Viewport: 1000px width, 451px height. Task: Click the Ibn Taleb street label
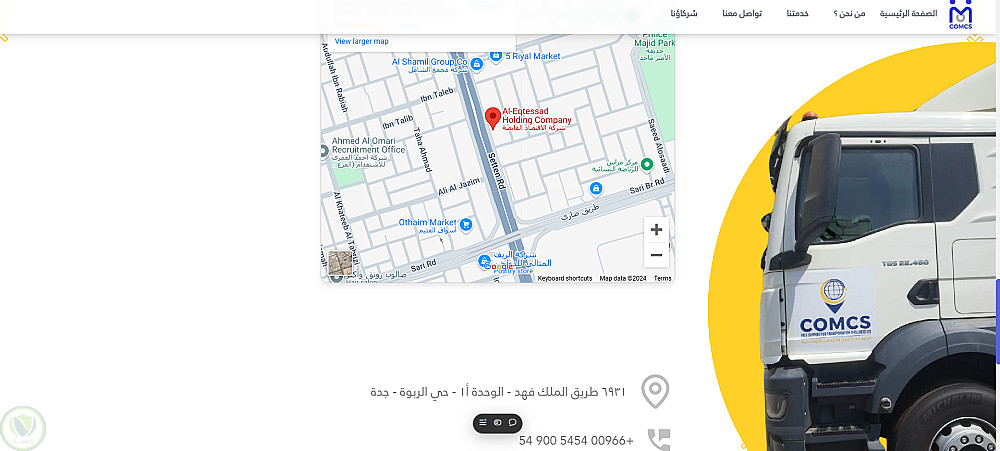coord(437,94)
